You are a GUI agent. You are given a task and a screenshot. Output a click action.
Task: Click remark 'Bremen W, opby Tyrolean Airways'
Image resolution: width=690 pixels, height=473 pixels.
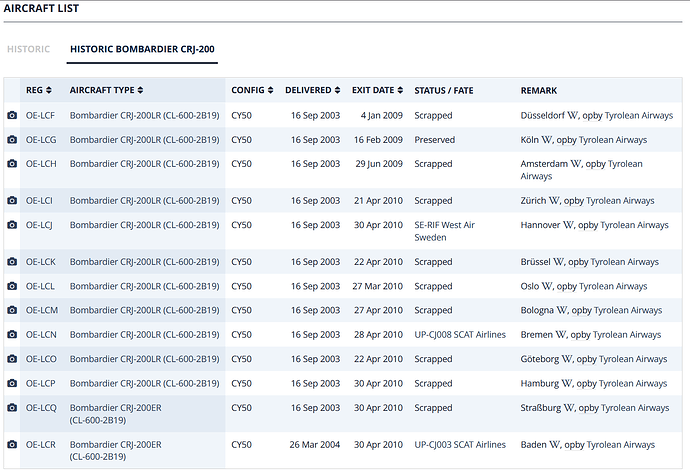[591, 334]
